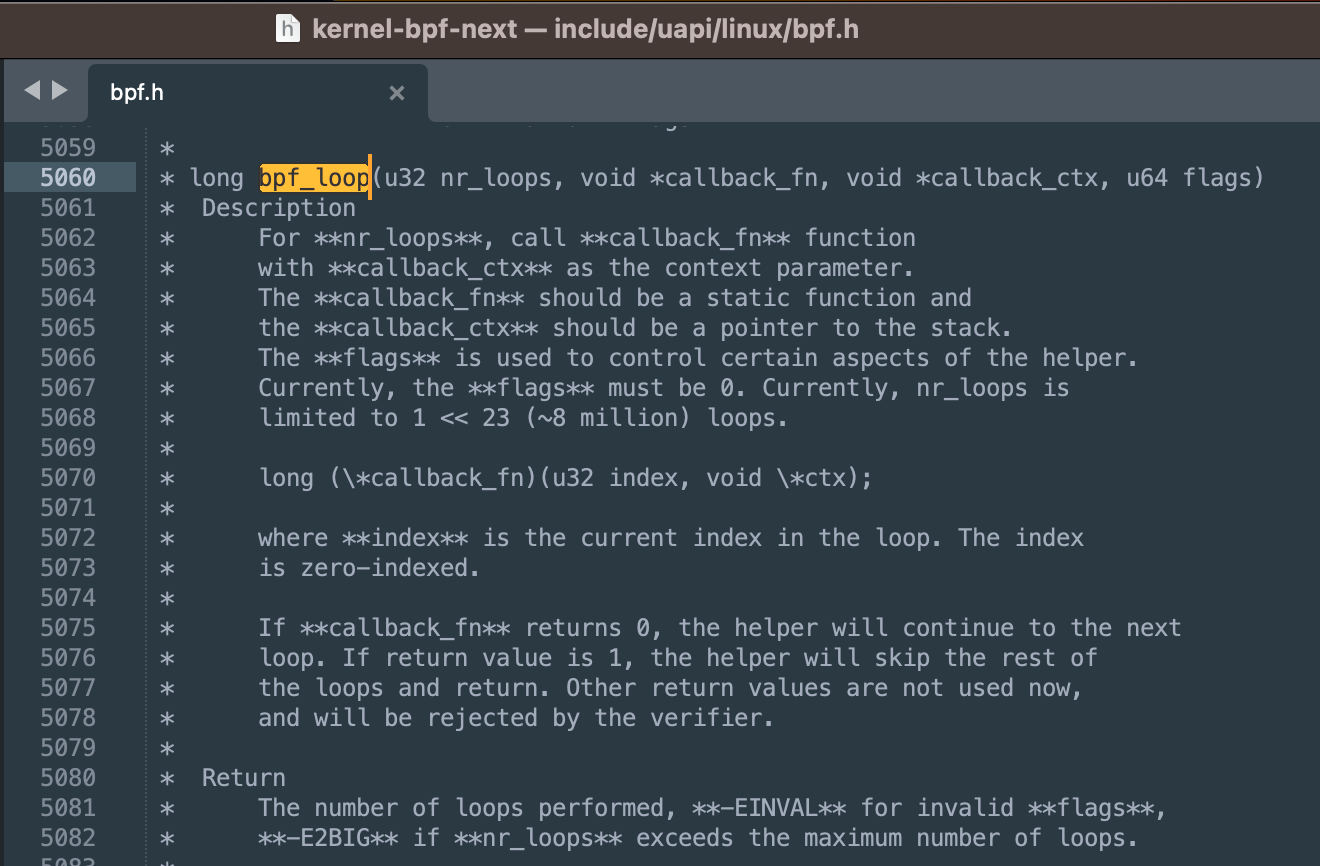Place cursor on the Description heading
Screen dimensions: 1320x866
coord(279,208)
